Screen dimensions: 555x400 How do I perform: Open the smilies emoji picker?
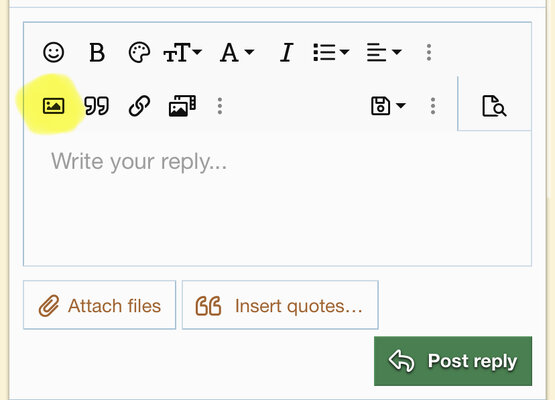point(53,52)
